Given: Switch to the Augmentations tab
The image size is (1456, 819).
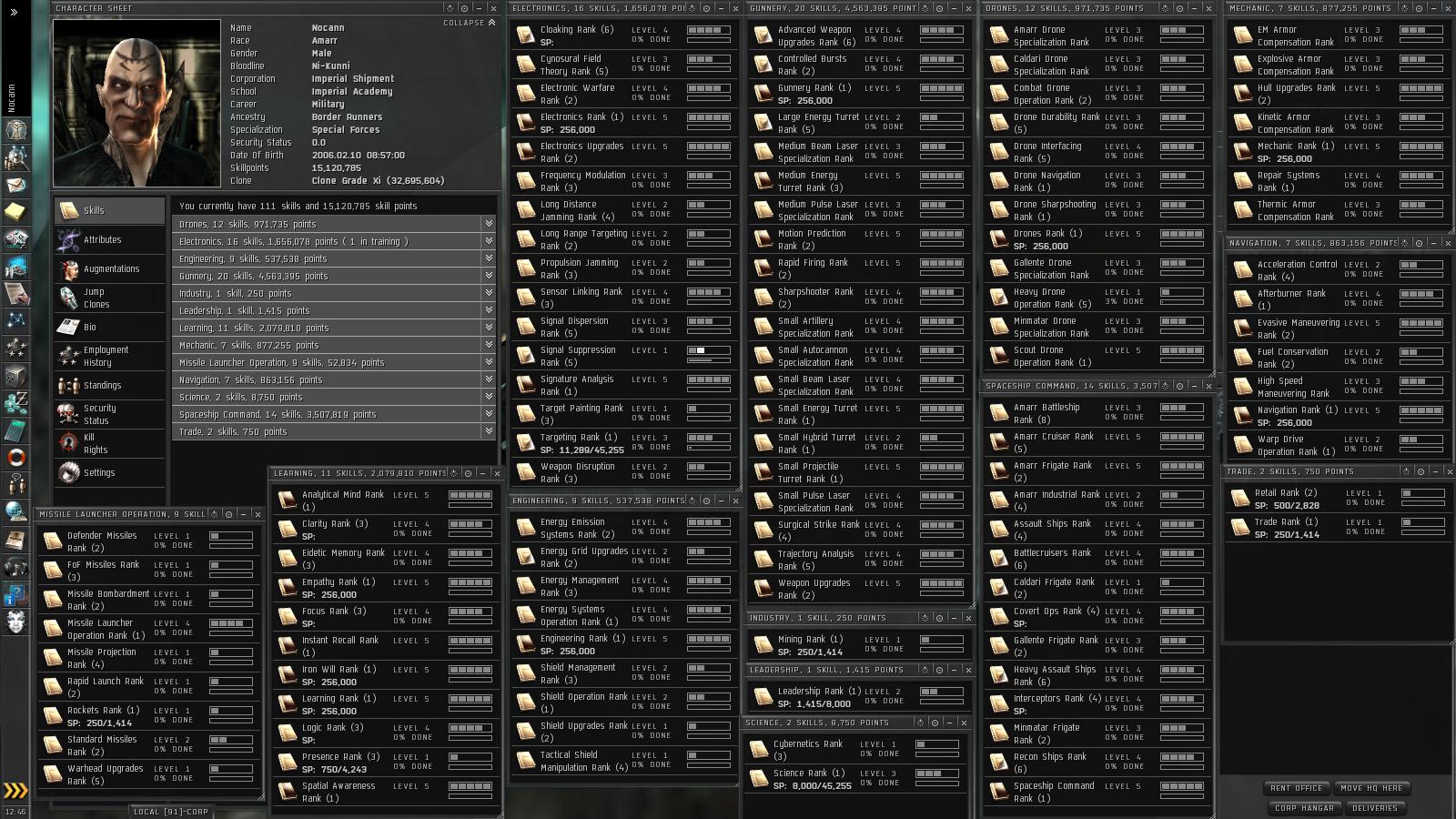Looking at the screenshot, I should pos(109,268).
